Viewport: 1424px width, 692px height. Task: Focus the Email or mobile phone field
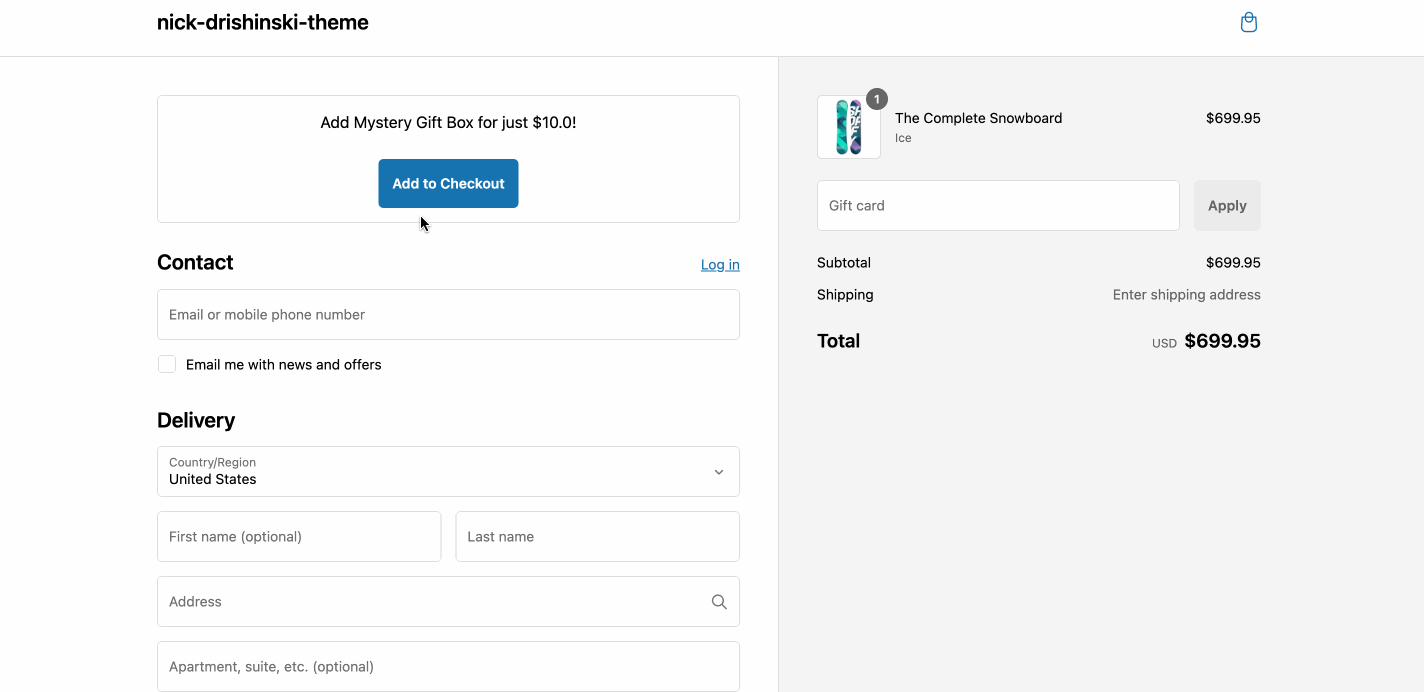pos(448,315)
